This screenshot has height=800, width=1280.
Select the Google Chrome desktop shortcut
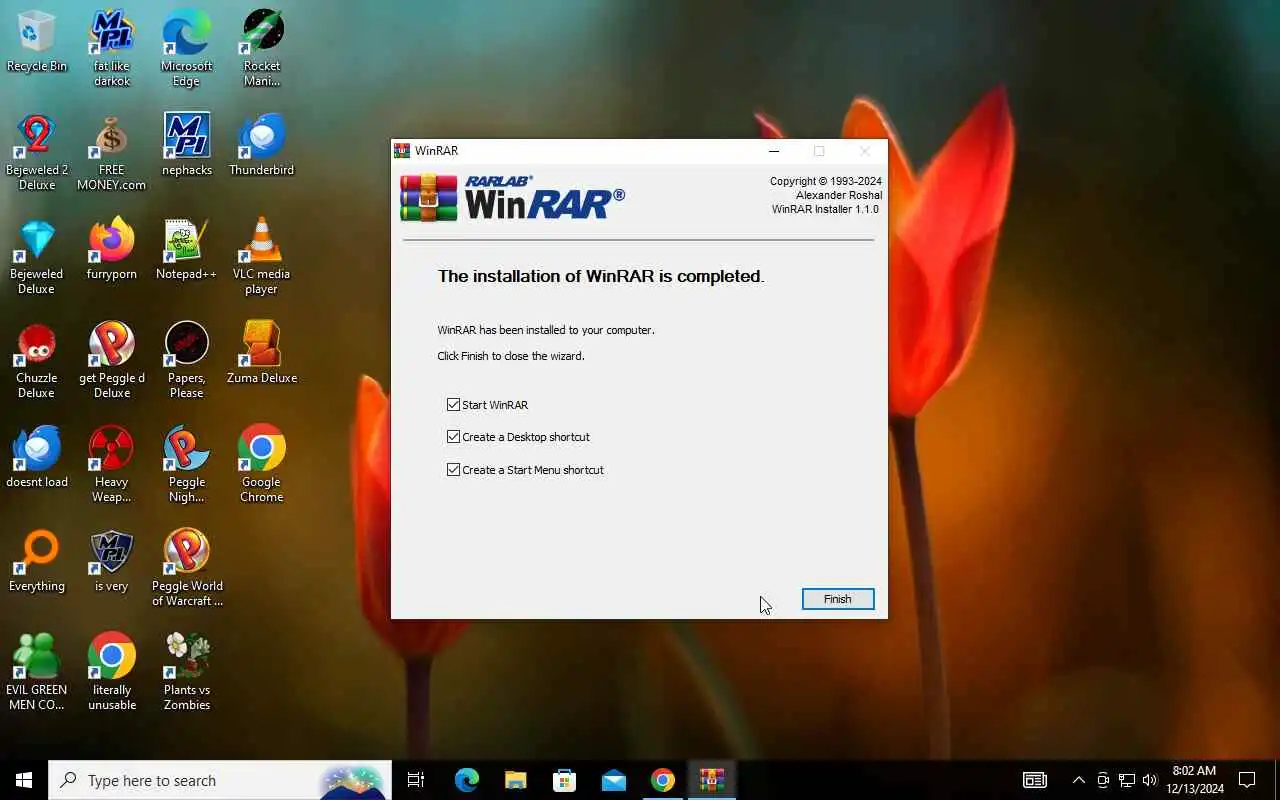click(x=262, y=464)
